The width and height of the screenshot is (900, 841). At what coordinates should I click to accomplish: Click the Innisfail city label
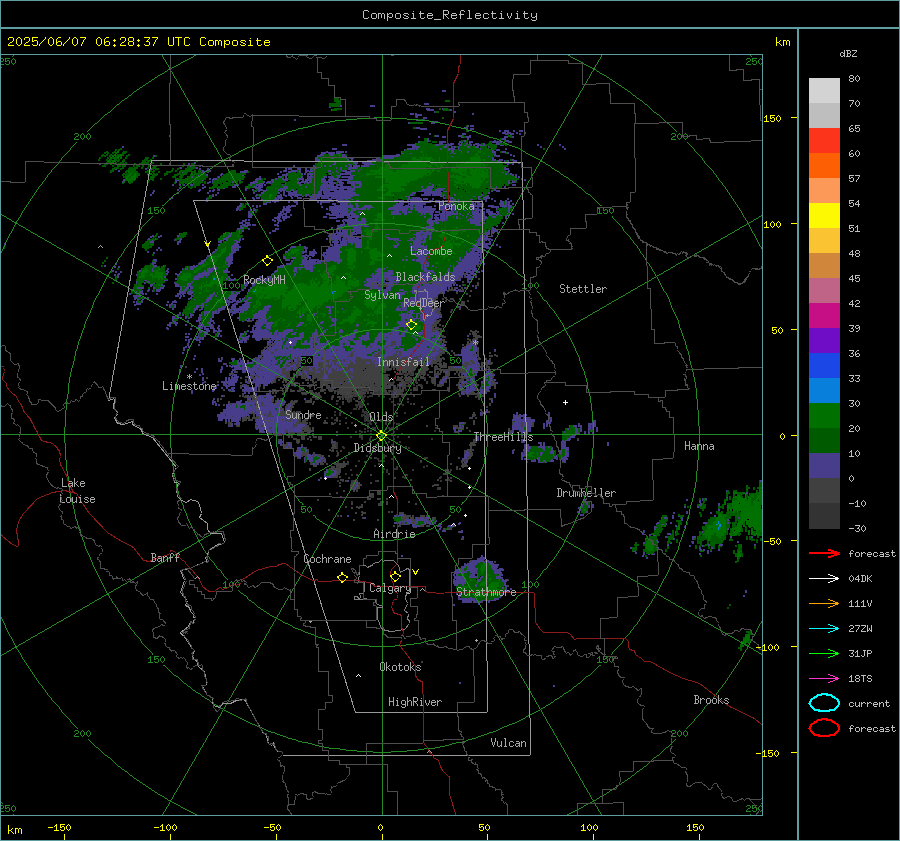click(403, 362)
